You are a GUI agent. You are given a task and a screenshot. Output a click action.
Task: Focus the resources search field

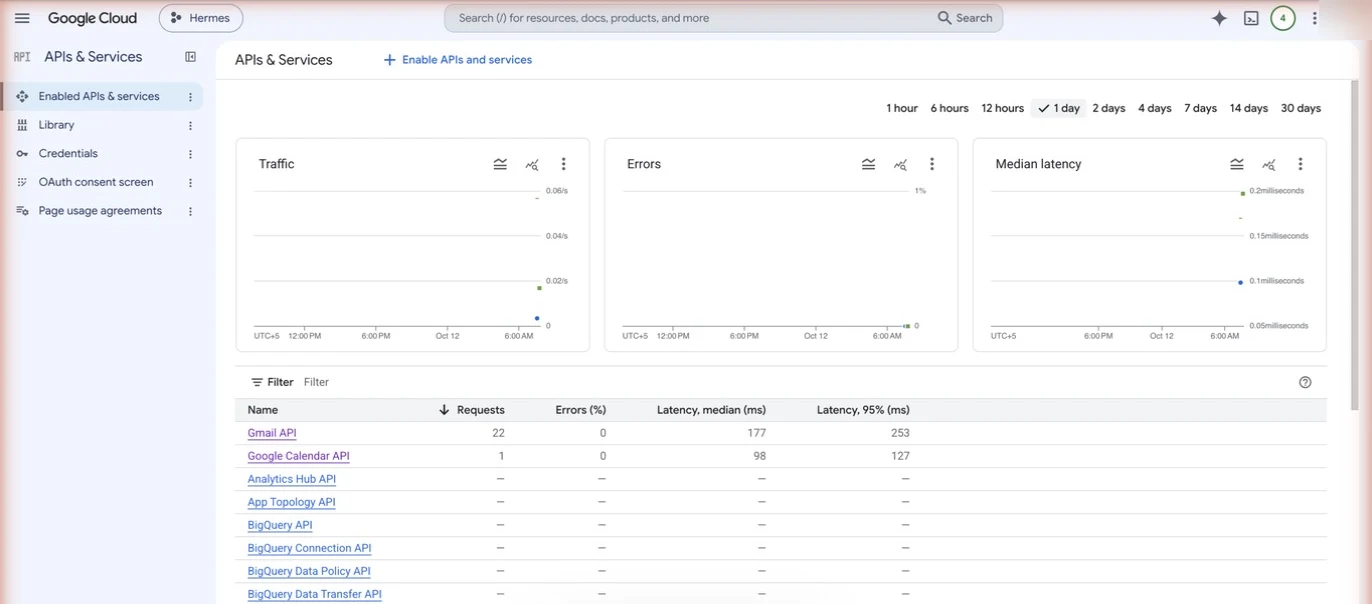pos(690,18)
